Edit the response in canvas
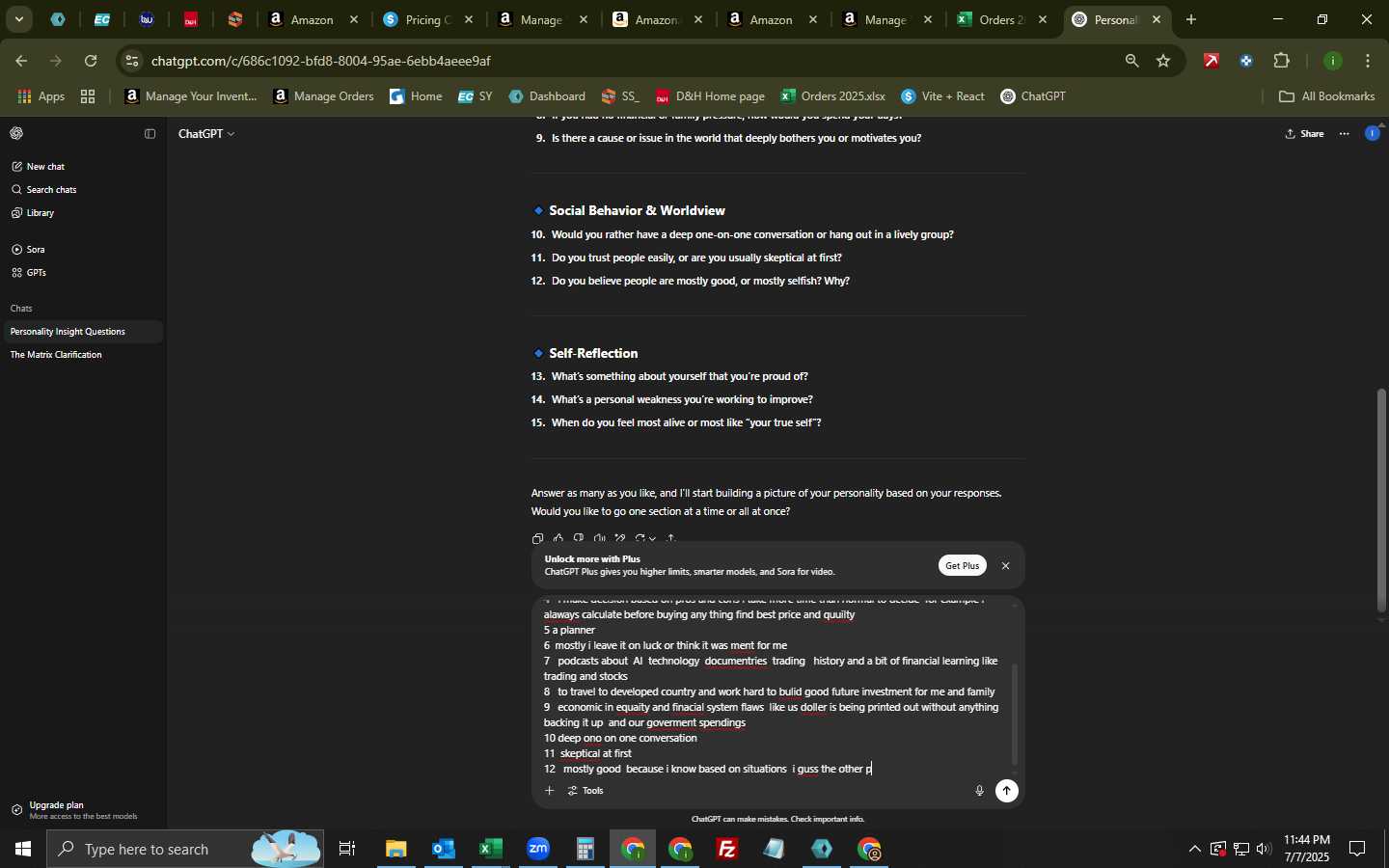The width and height of the screenshot is (1389, 868). pyautogui.click(x=619, y=538)
